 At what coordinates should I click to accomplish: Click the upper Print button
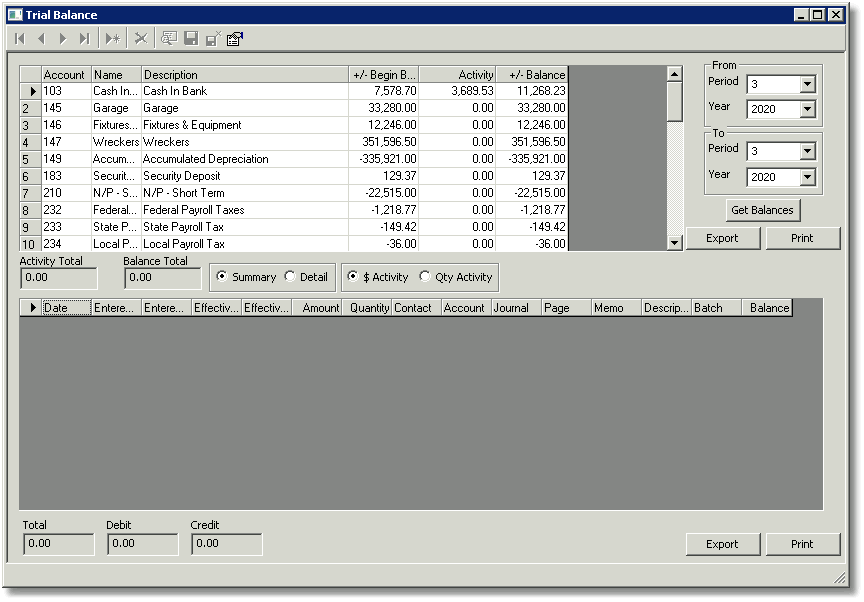(x=802, y=238)
